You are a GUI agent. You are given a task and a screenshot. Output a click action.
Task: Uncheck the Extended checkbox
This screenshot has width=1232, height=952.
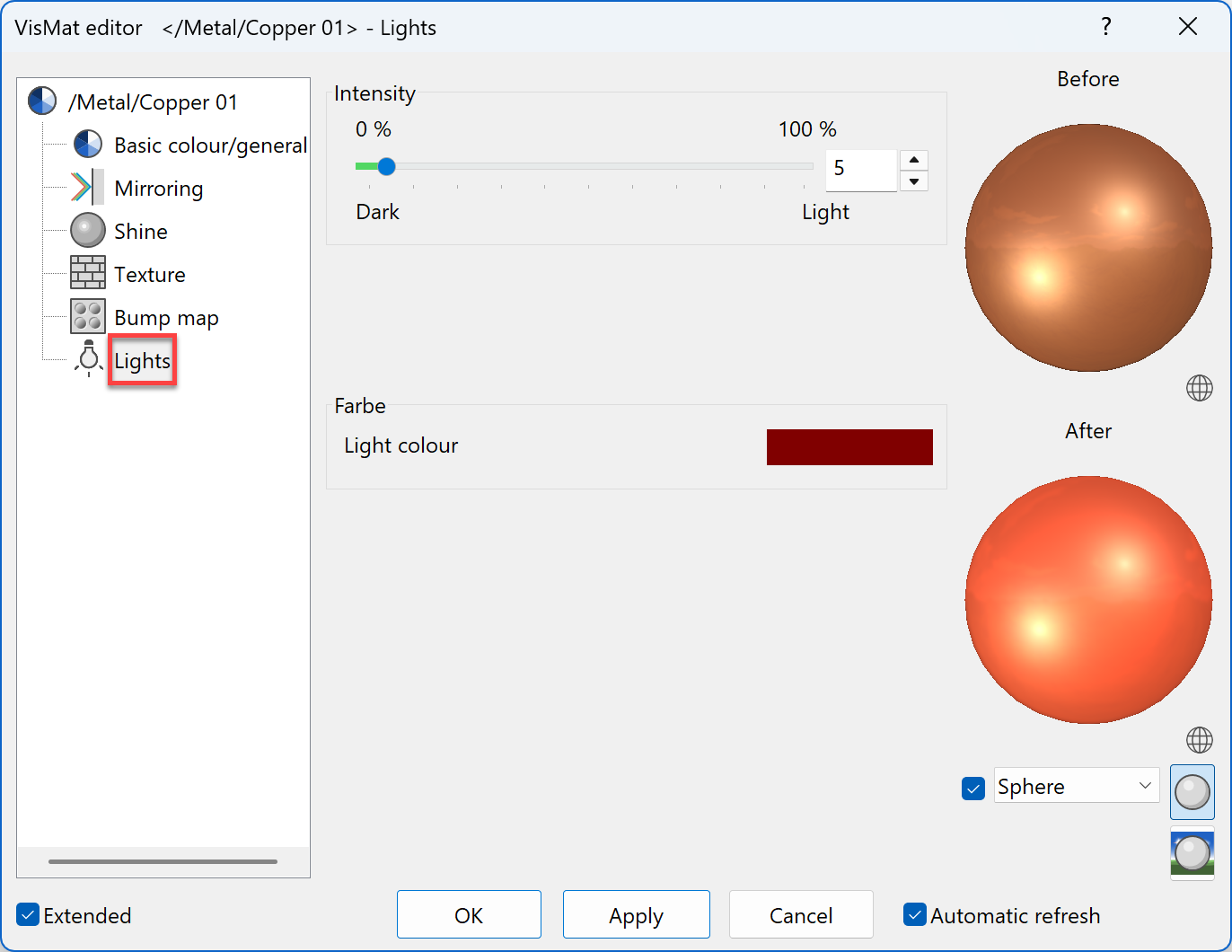27,914
